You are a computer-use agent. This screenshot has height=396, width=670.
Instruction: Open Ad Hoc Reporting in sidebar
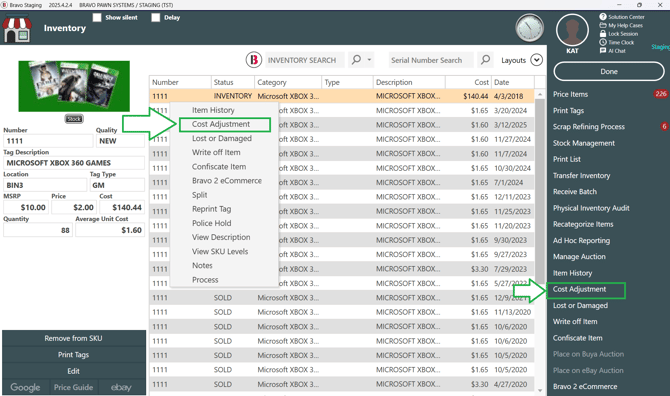pos(581,241)
